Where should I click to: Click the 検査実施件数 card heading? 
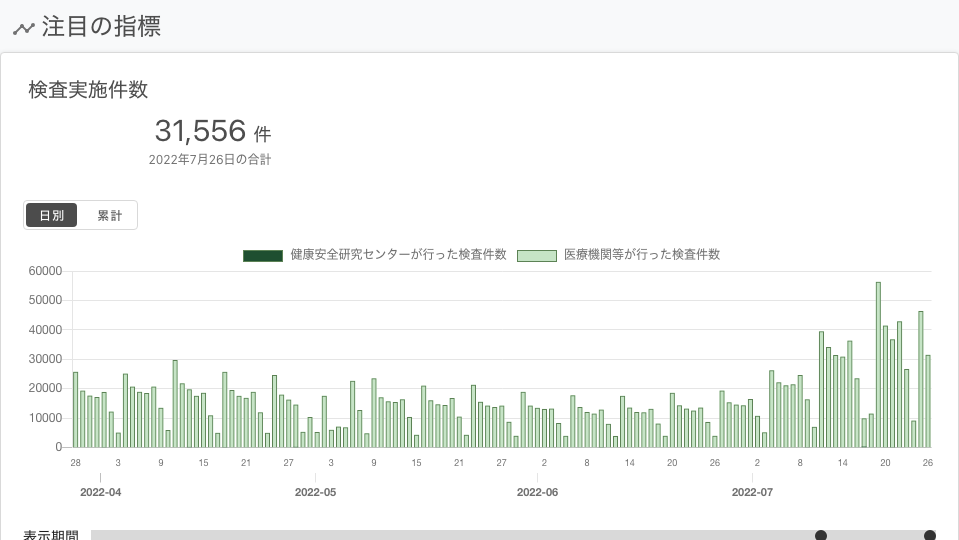pyautogui.click(x=88, y=90)
